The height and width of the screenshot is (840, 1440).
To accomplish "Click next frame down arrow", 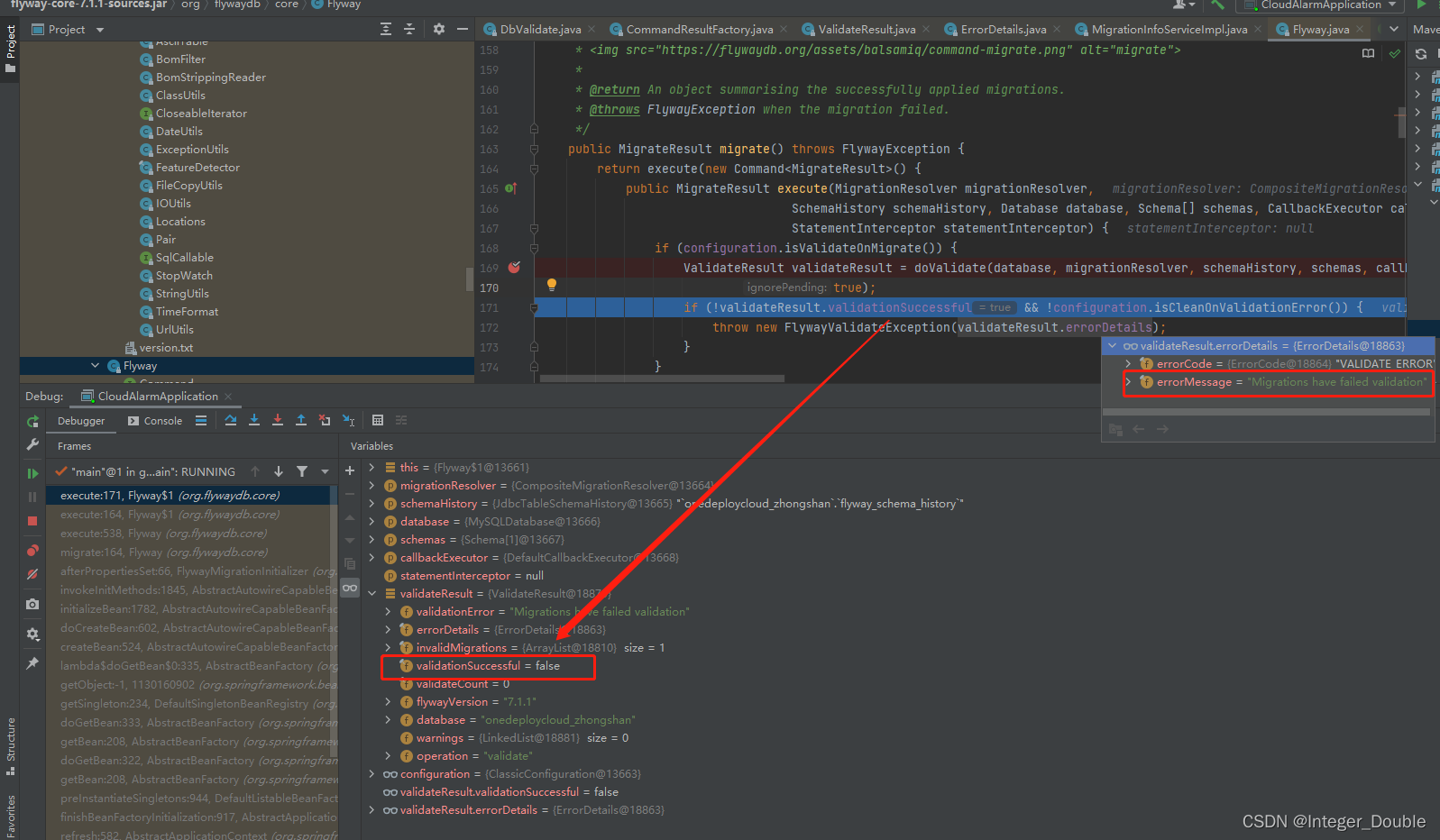I will 279,471.
